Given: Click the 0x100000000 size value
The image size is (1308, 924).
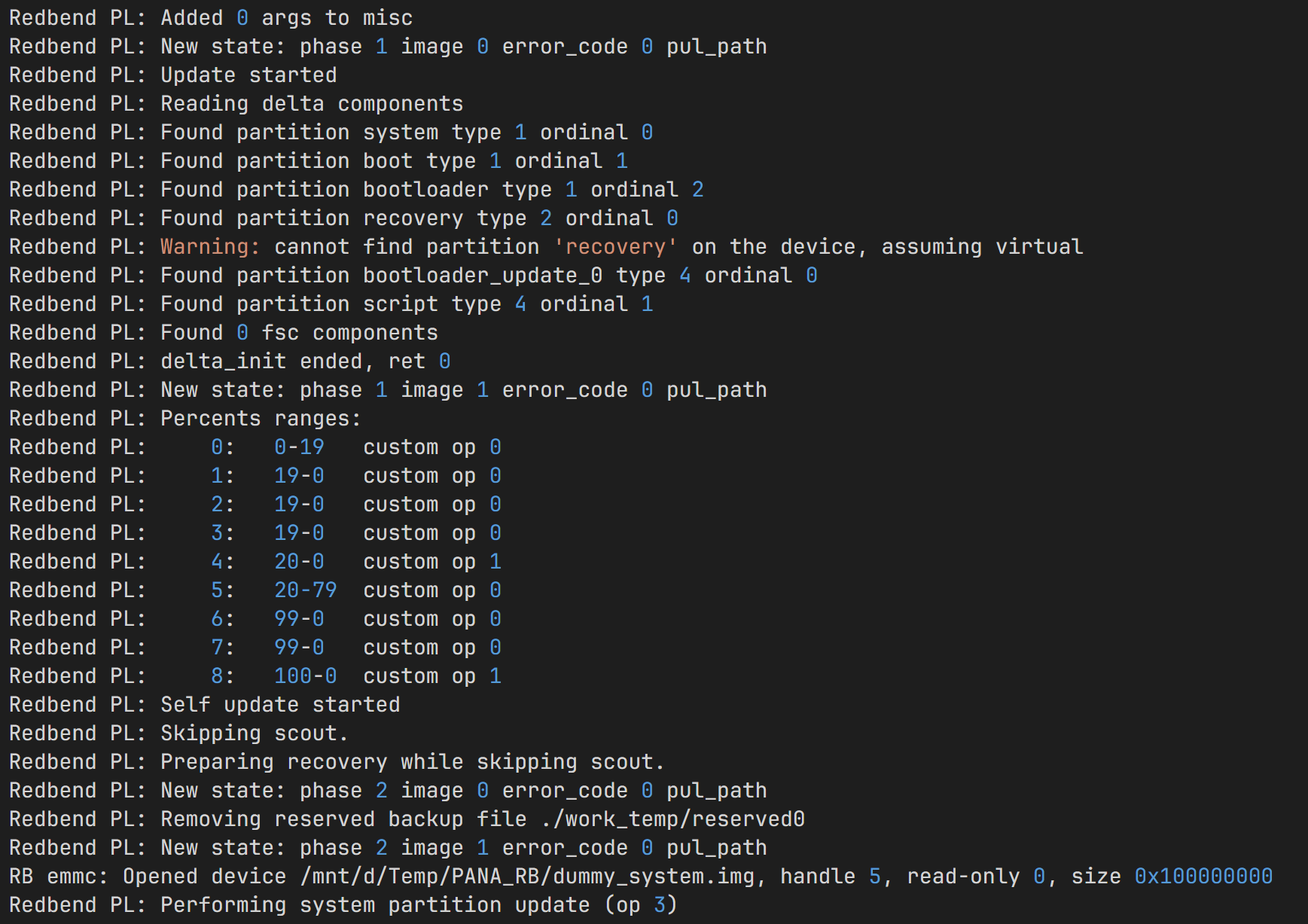Looking at the screenshot, I should click(1203, 877).
